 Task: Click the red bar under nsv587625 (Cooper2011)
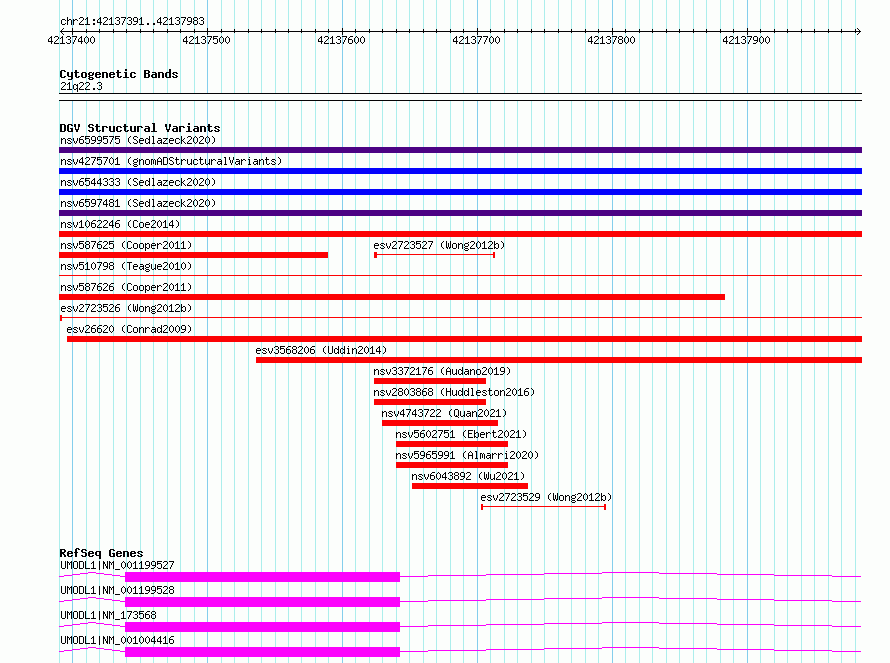point(194,255)
